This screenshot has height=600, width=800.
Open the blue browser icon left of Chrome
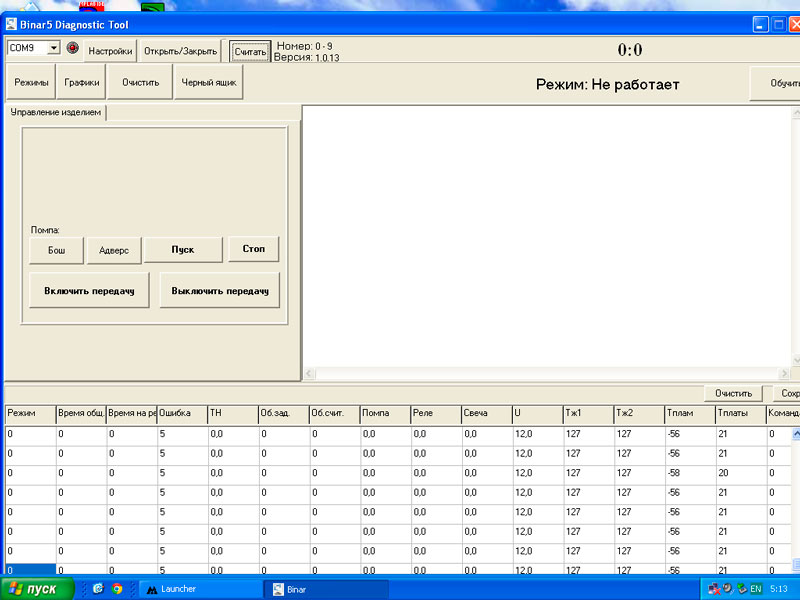pyautogui.click(x=98, y=589)
